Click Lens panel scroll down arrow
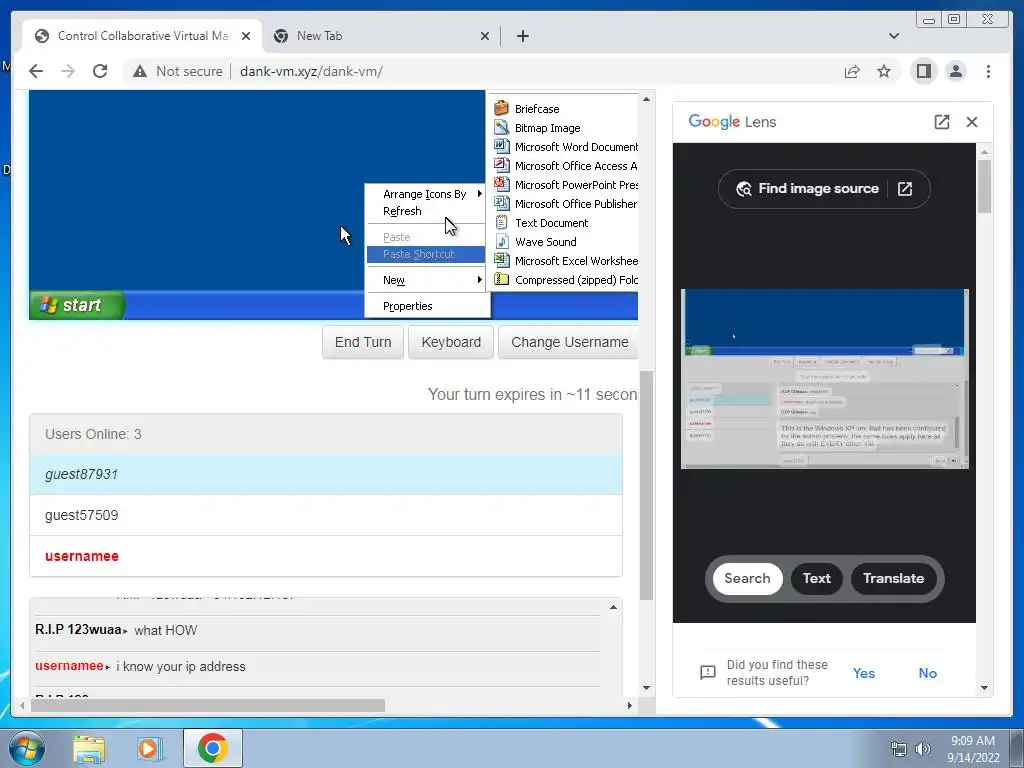 coord(985,688)
